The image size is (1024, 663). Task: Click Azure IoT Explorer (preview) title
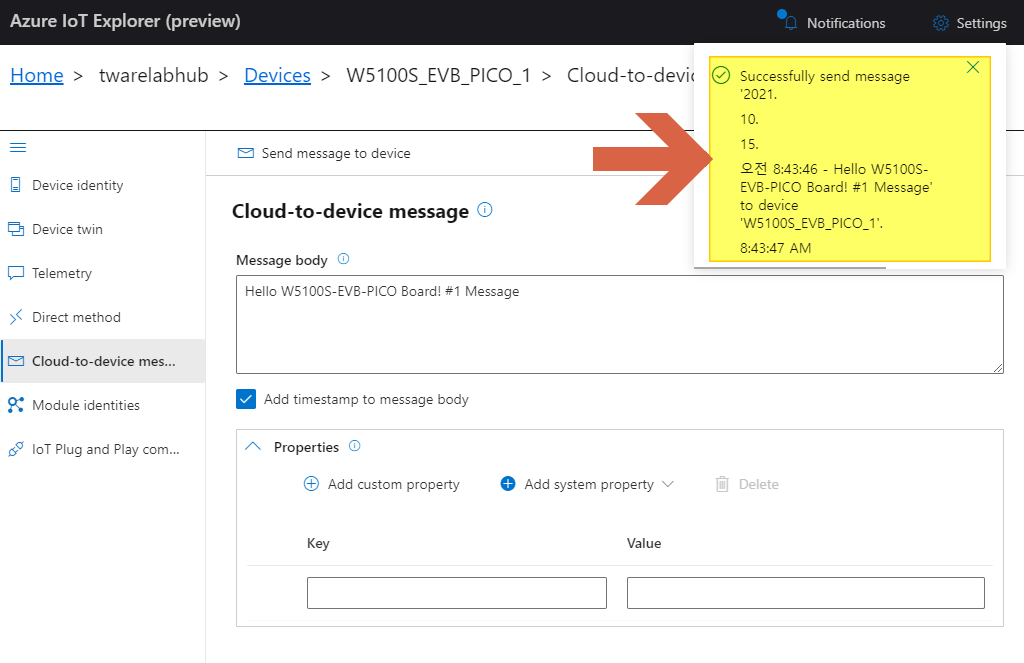(x=125, y=21)
